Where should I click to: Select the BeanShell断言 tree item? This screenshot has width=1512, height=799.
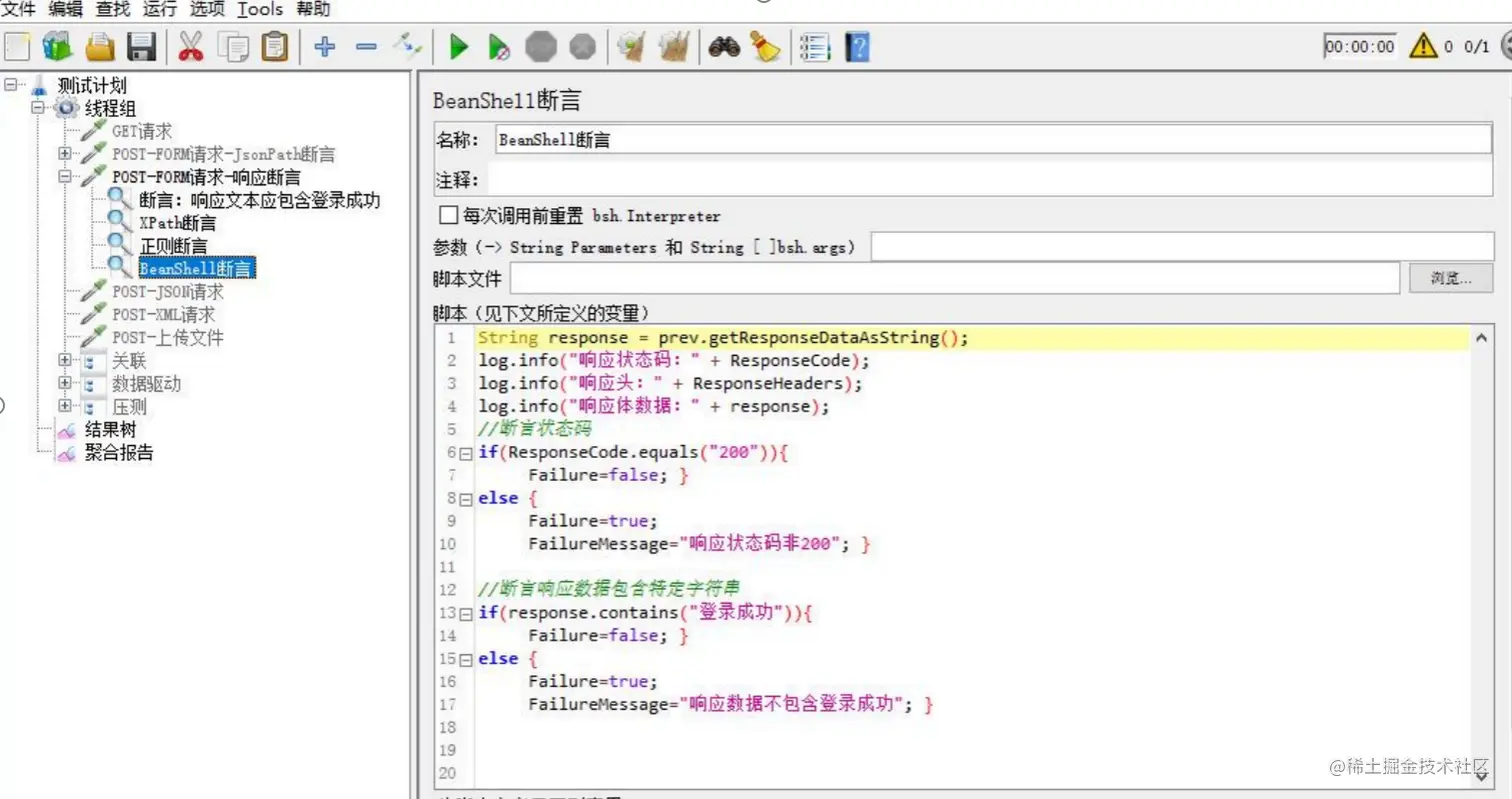point(197,269)
